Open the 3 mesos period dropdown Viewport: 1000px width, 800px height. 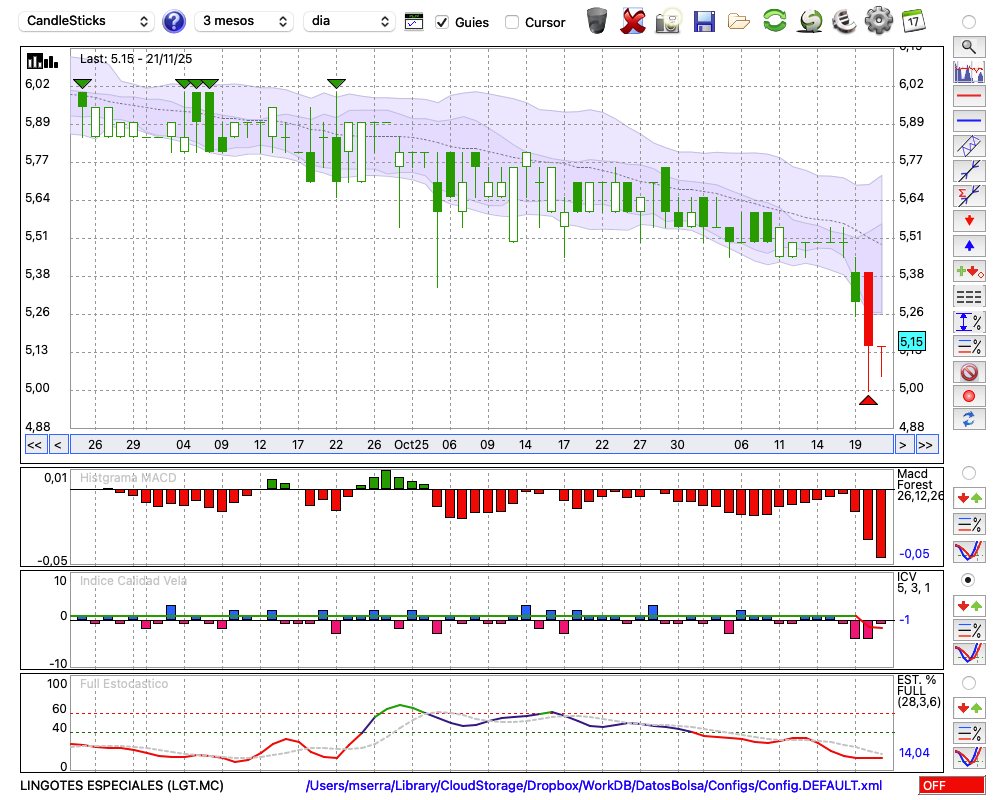[244, 21]
